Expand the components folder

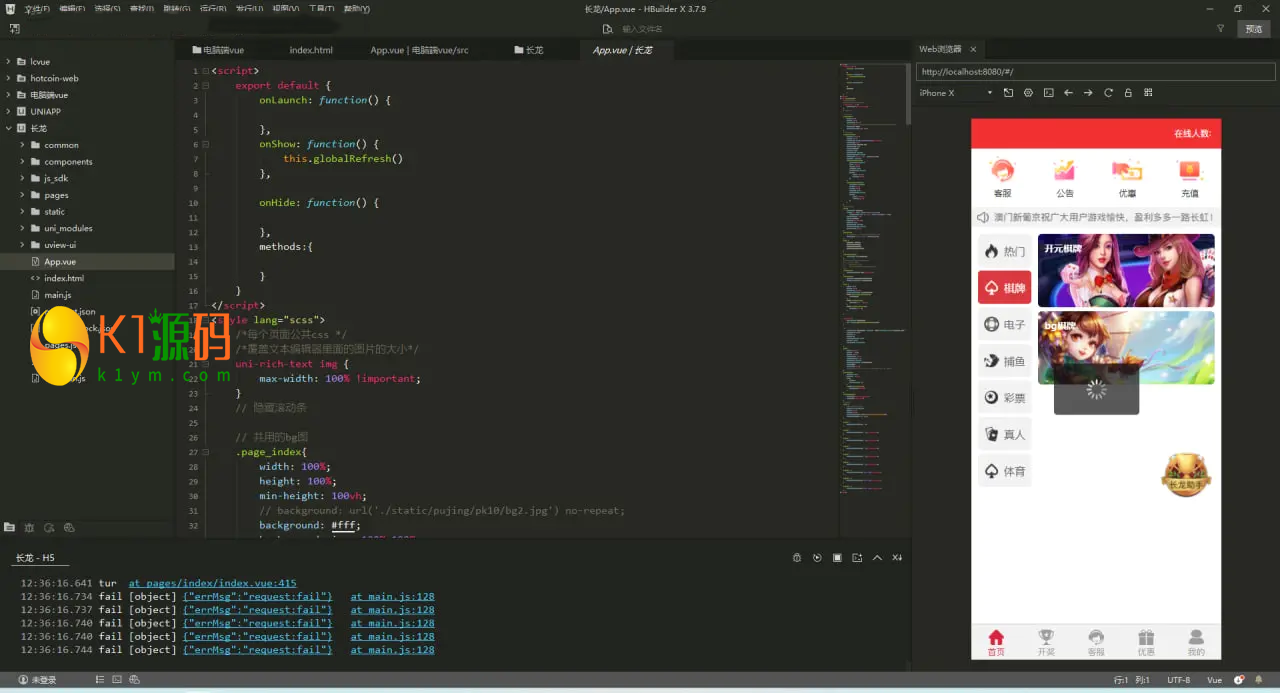22,161
